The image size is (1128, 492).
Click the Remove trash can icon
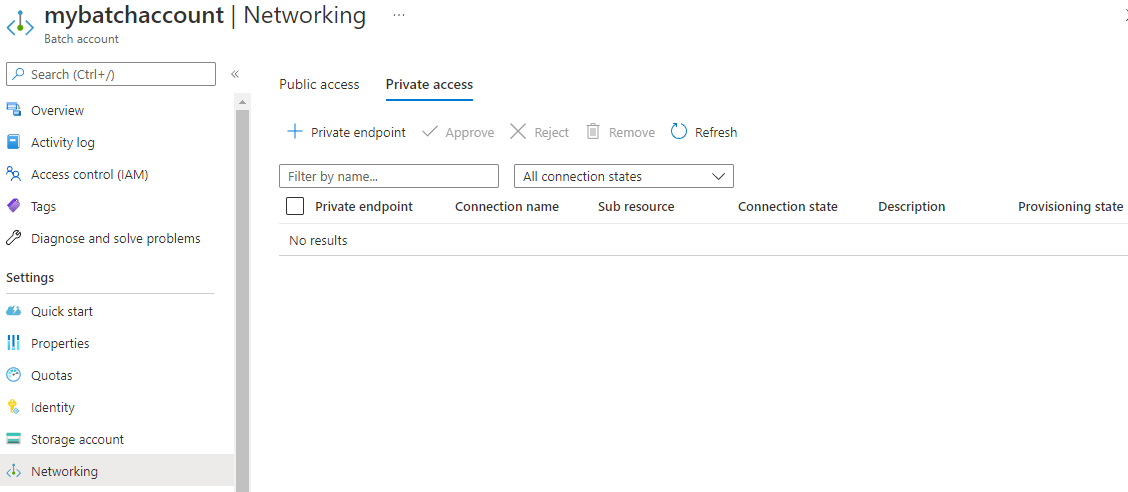tap(593, 132)
